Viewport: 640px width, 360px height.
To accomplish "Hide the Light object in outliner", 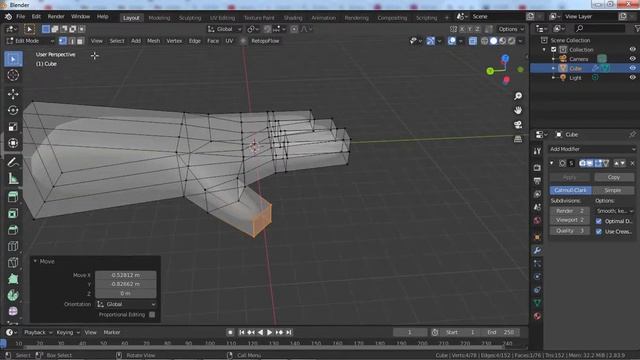I will (x=632, y=78).
